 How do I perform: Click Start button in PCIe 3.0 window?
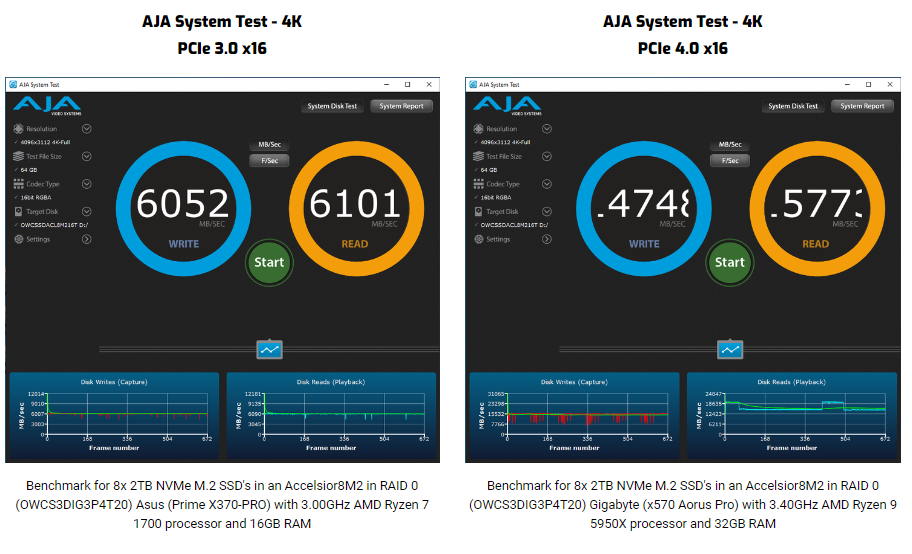pos(269,262)
